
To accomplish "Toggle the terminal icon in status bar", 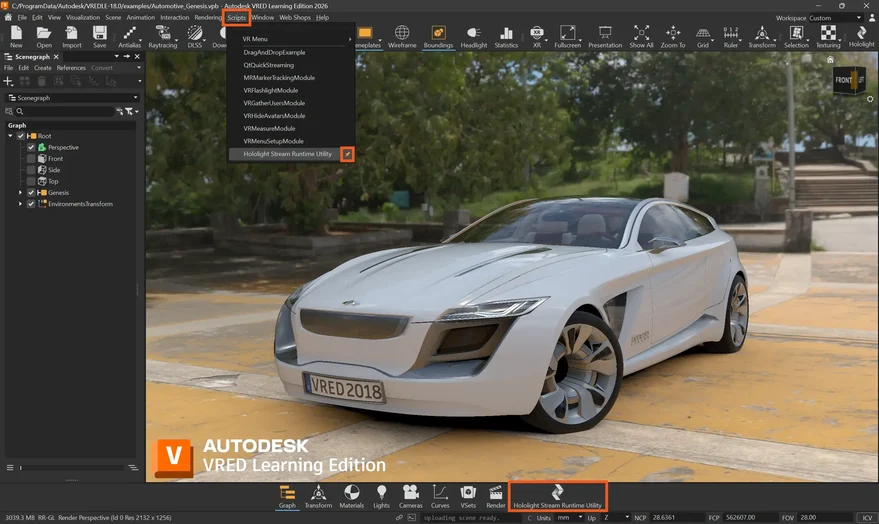I will 411,517.
